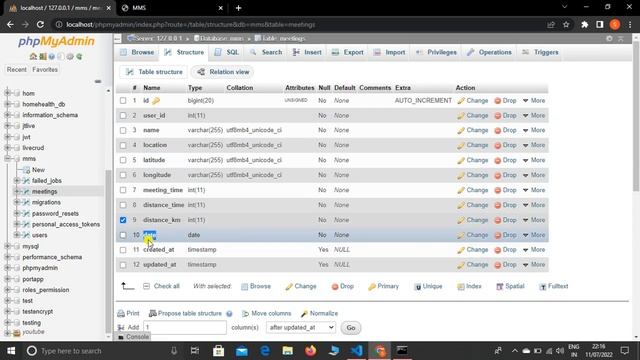Bookmark this page with the star icon

pos(566,24)
